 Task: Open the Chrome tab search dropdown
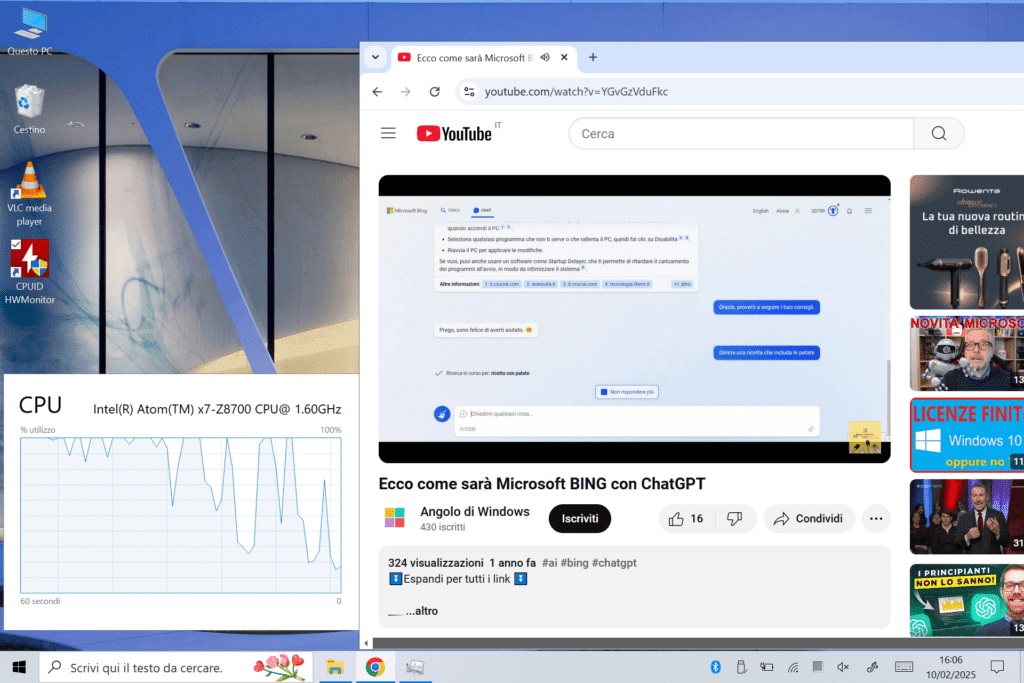[375, 57]
